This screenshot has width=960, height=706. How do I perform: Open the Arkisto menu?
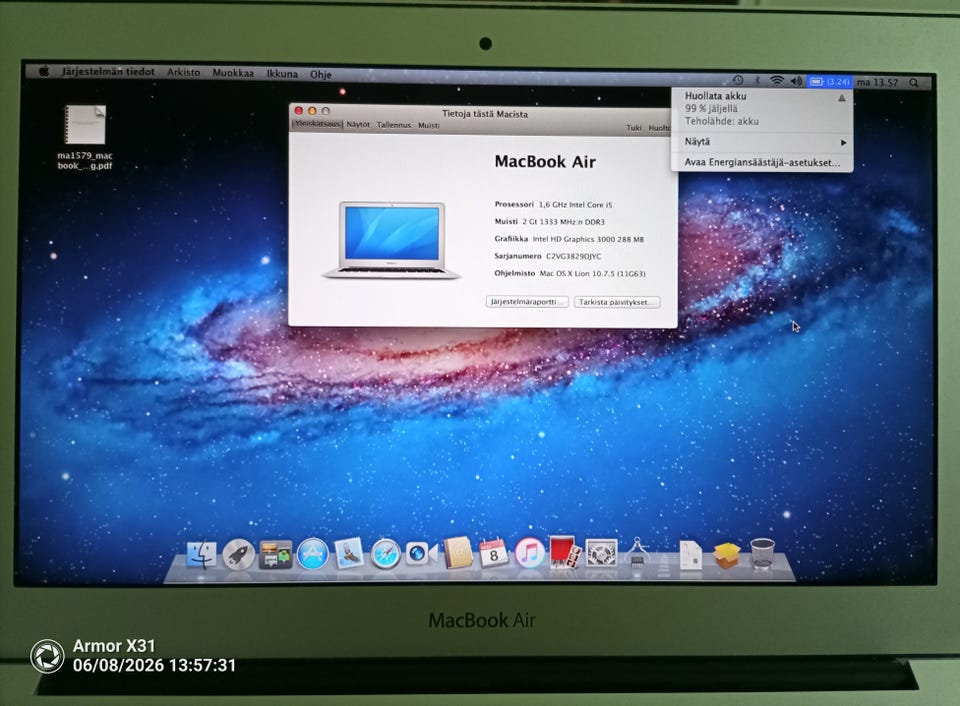pos(184,72)
